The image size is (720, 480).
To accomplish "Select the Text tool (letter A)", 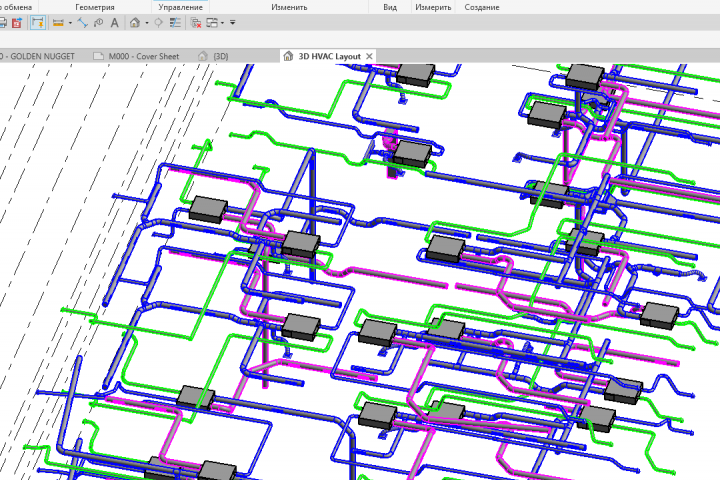I will [x=114, y=23].
